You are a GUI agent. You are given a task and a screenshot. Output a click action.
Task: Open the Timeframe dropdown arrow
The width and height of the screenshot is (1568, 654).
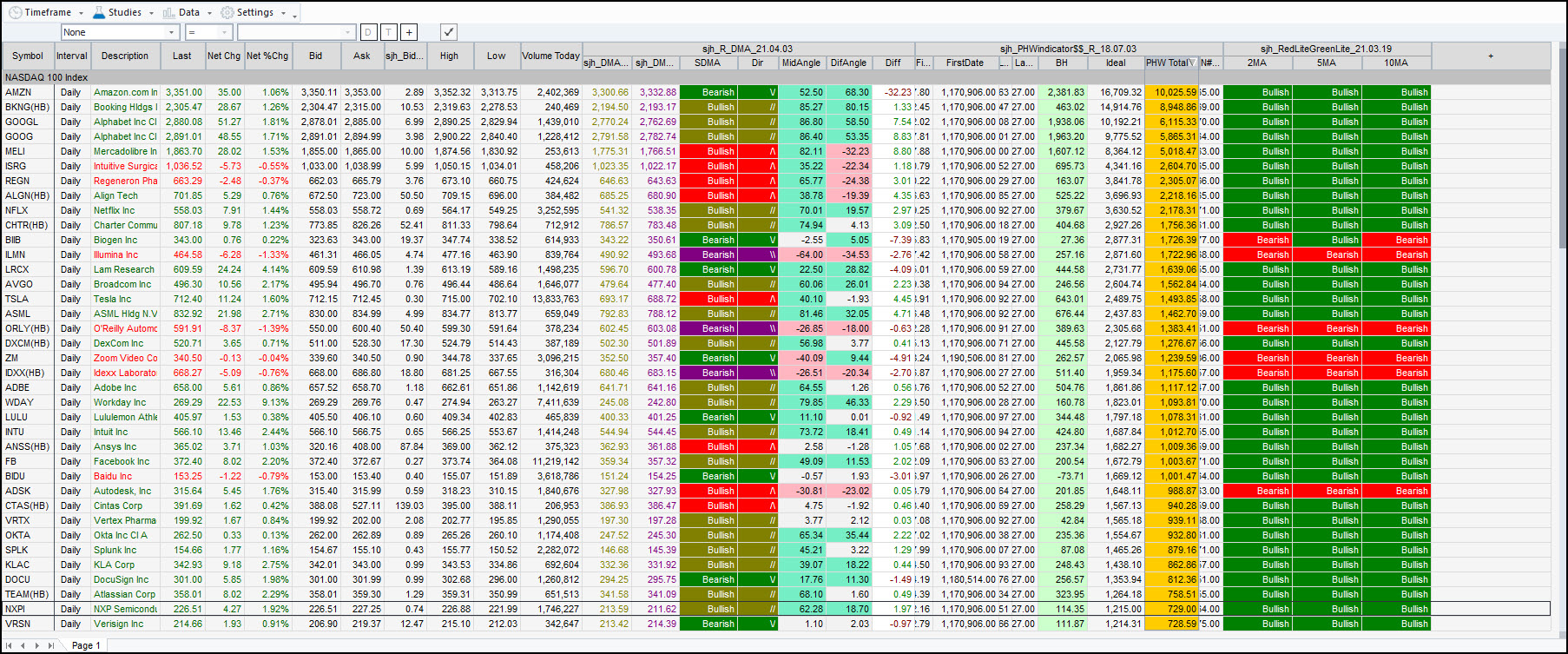pos(82,13)
